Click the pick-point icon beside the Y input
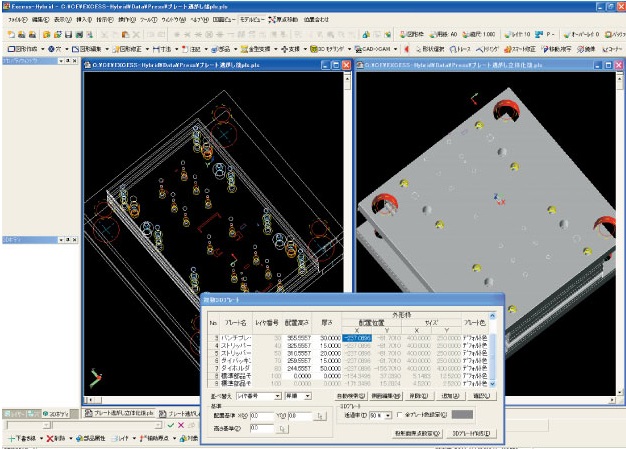Screen dimensions: 626x449 pyautogui.click(x=320, y=414)
